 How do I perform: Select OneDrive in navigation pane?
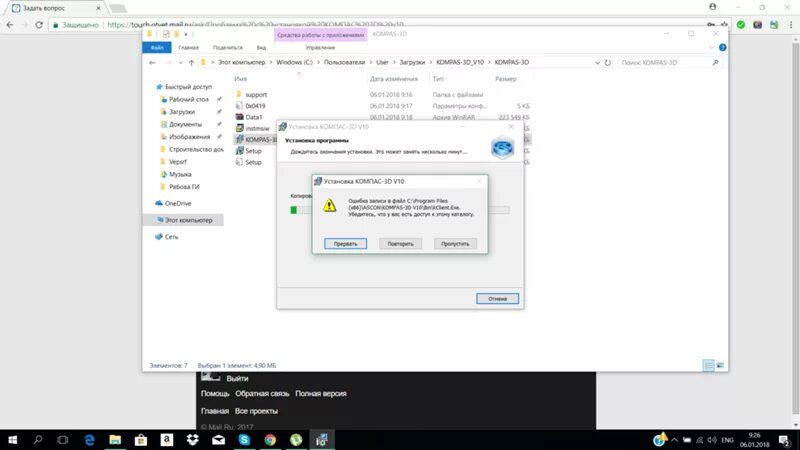(x=178, y=204)
